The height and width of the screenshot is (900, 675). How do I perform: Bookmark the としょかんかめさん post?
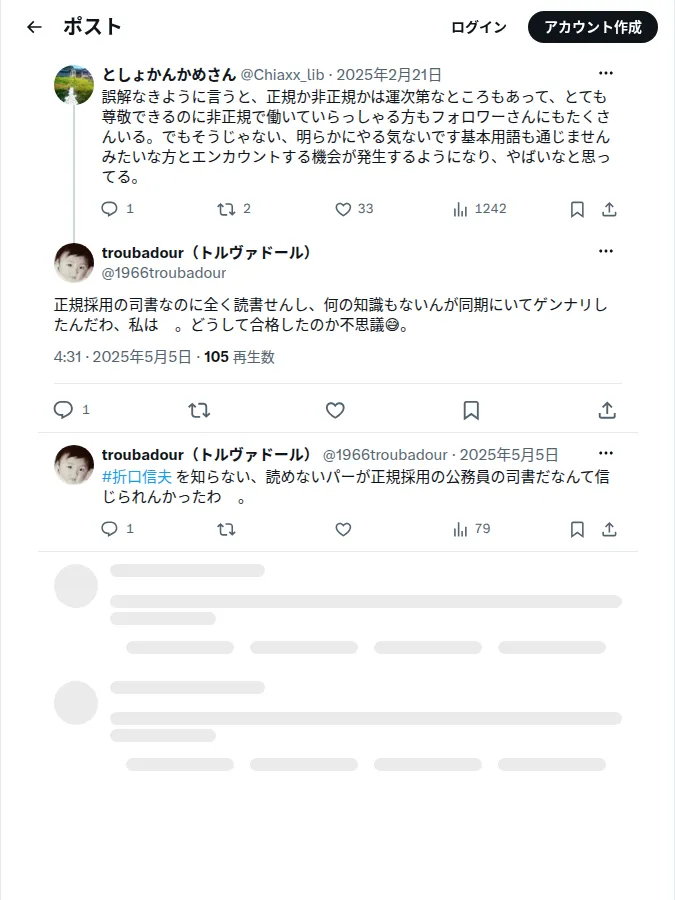click(577, 210)
